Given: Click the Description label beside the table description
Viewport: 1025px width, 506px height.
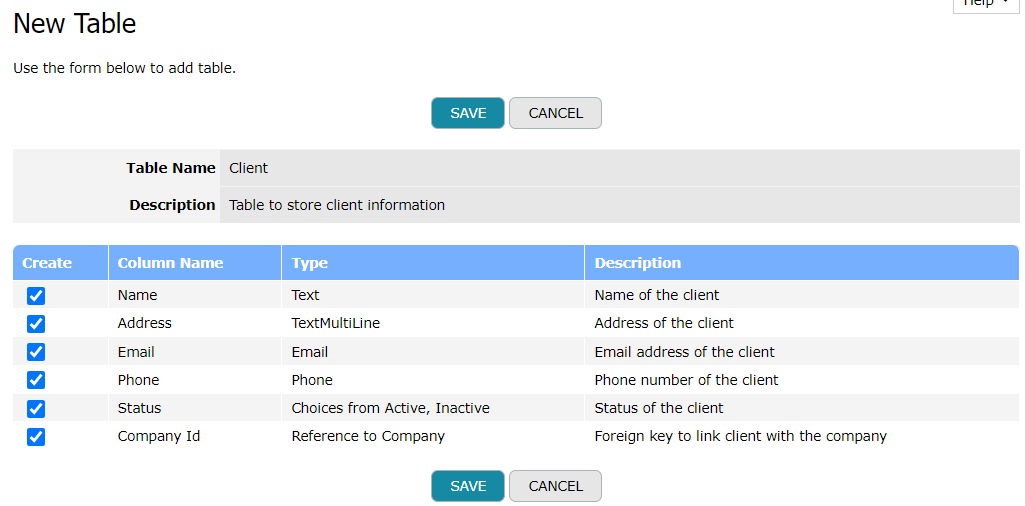Looking at the screenshot, I should pos(172,205).
